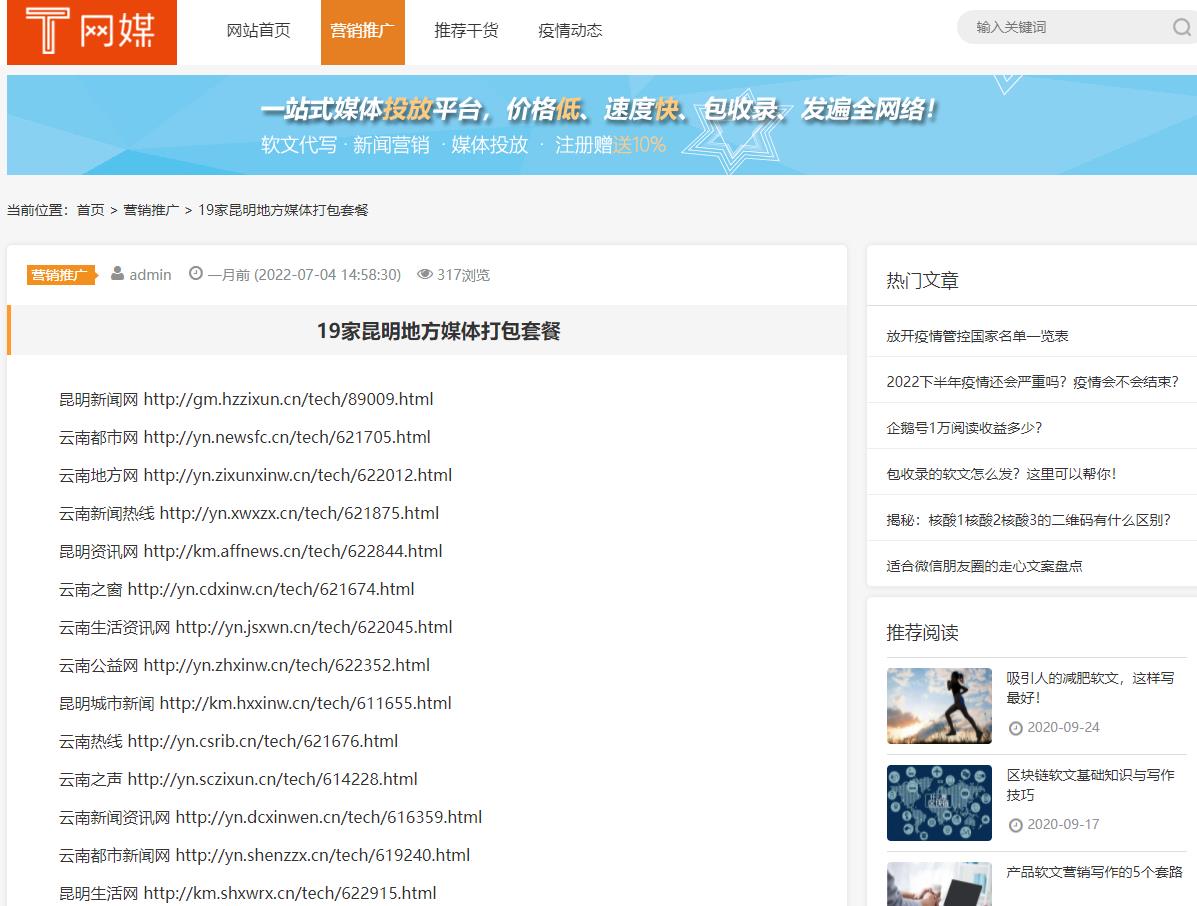1197x906 pixels.
Task: Click the T网媒 site logo
Action: coord(92,32)
